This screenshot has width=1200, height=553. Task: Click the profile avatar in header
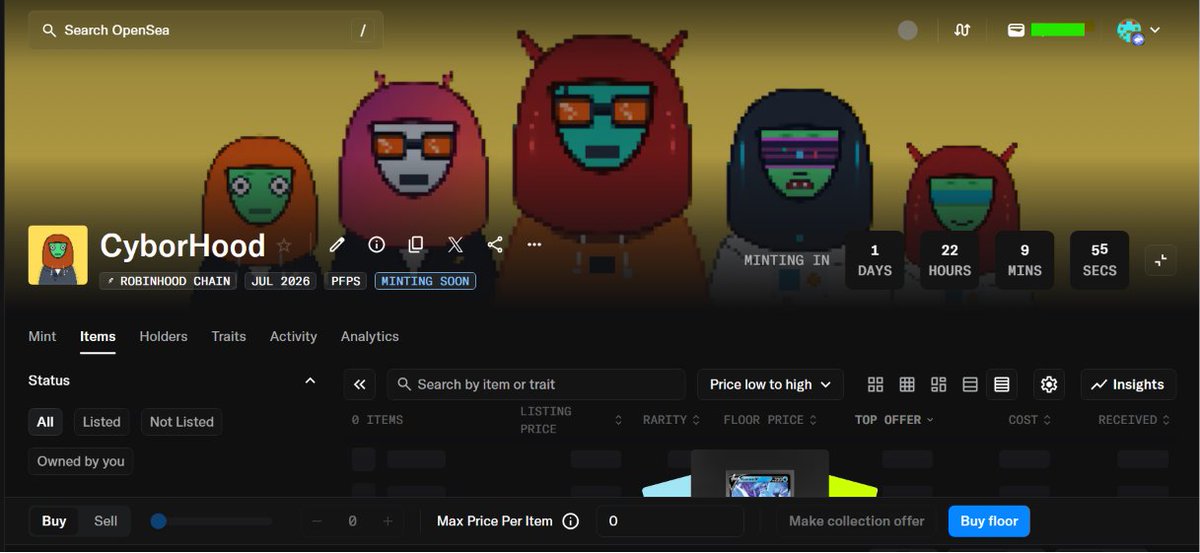pyautogui.click(x=1129, y=30)
